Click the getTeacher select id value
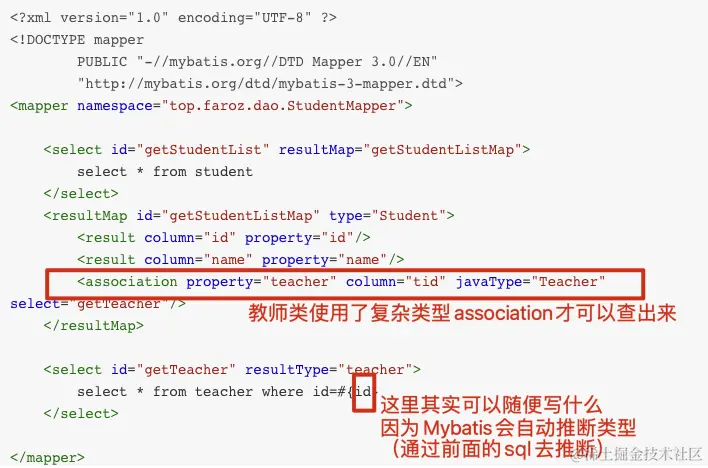The height and width of the screenshot is (468, 708). (x=186, y=370)
